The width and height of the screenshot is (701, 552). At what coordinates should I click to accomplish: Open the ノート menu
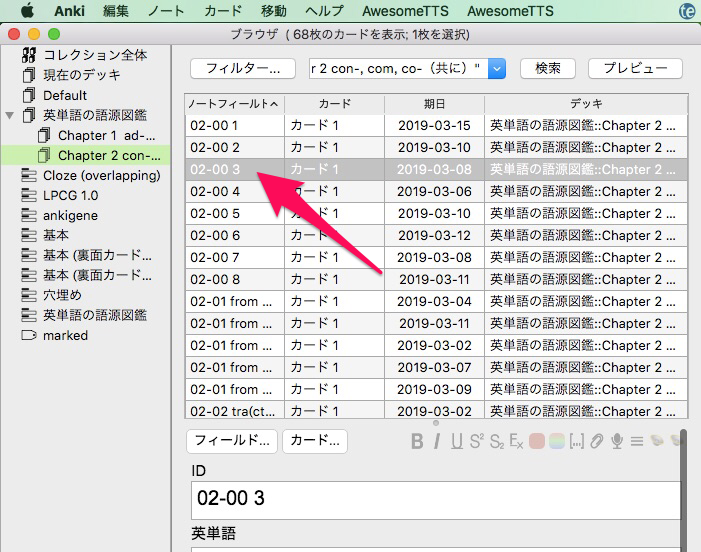(166, 11)
